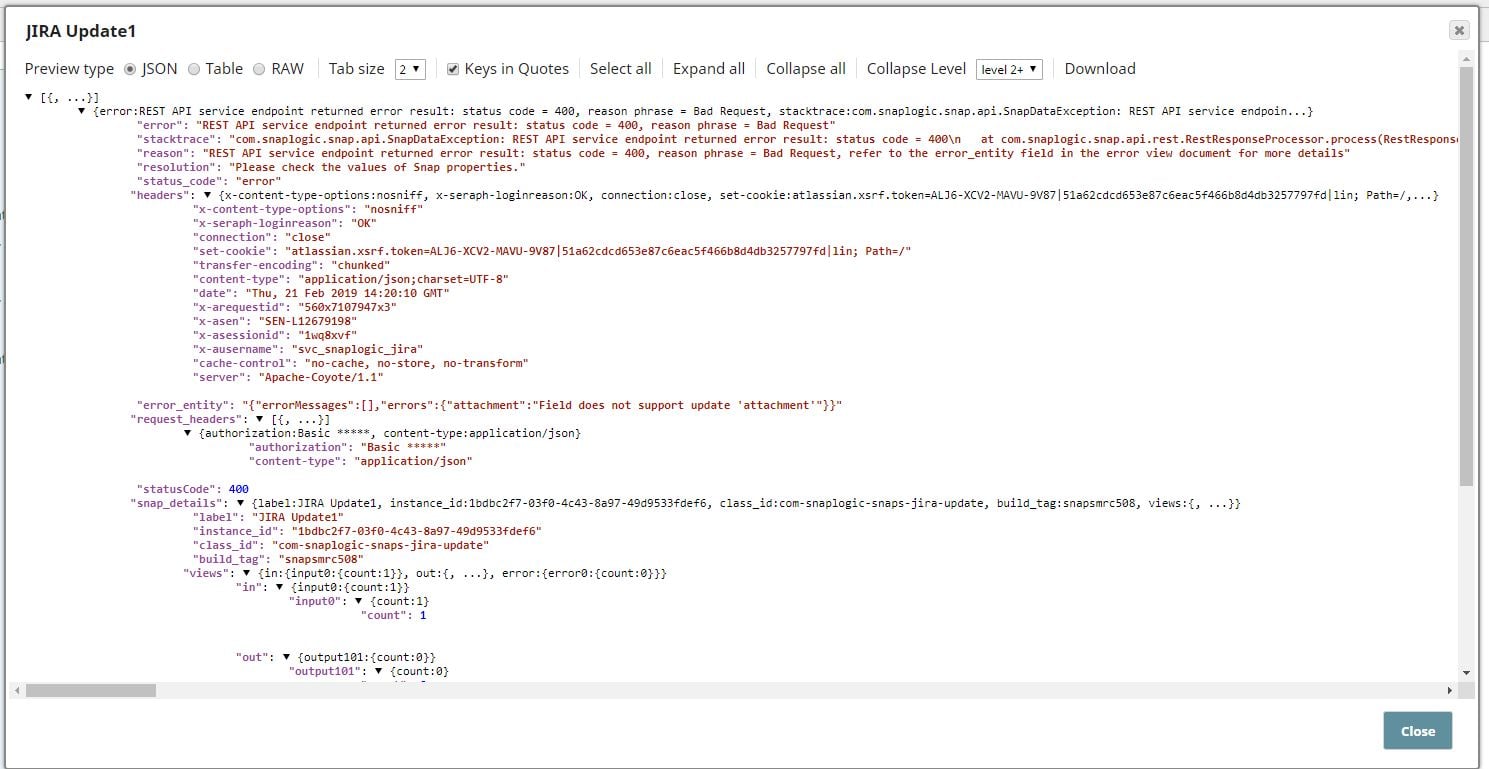The image size is (1489, 769).
Task: Open the Collapse Level dropdown
Action: [1009, 69]
